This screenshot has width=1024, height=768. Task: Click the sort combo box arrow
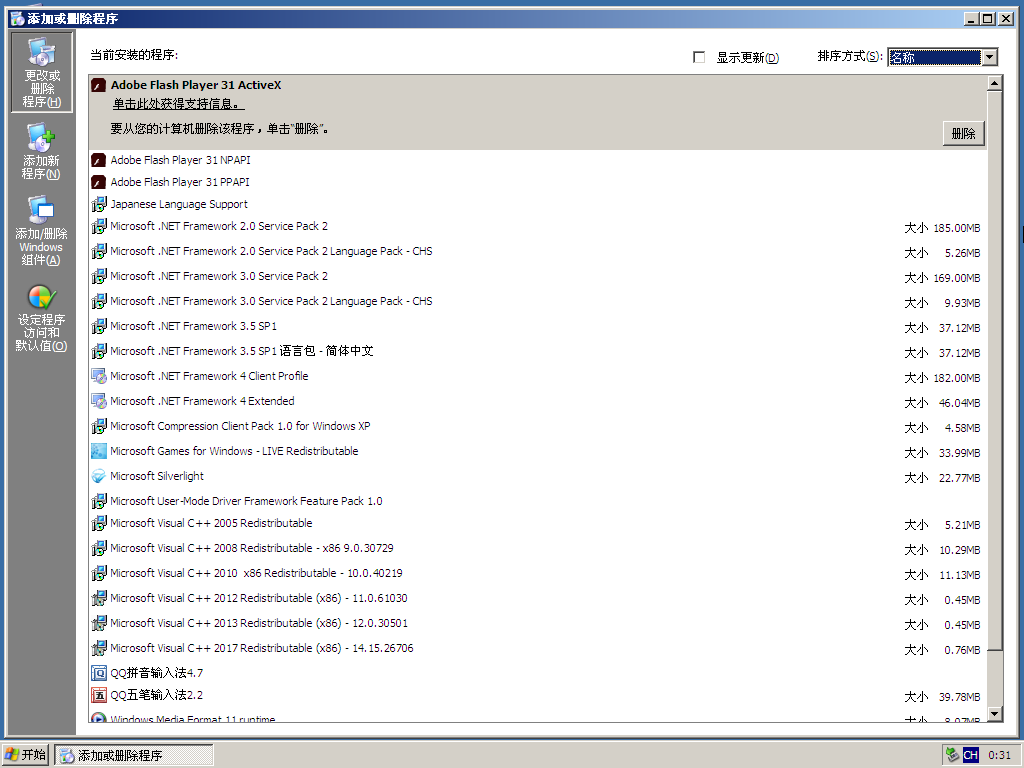pyautogui.click(x=988, y=57)
